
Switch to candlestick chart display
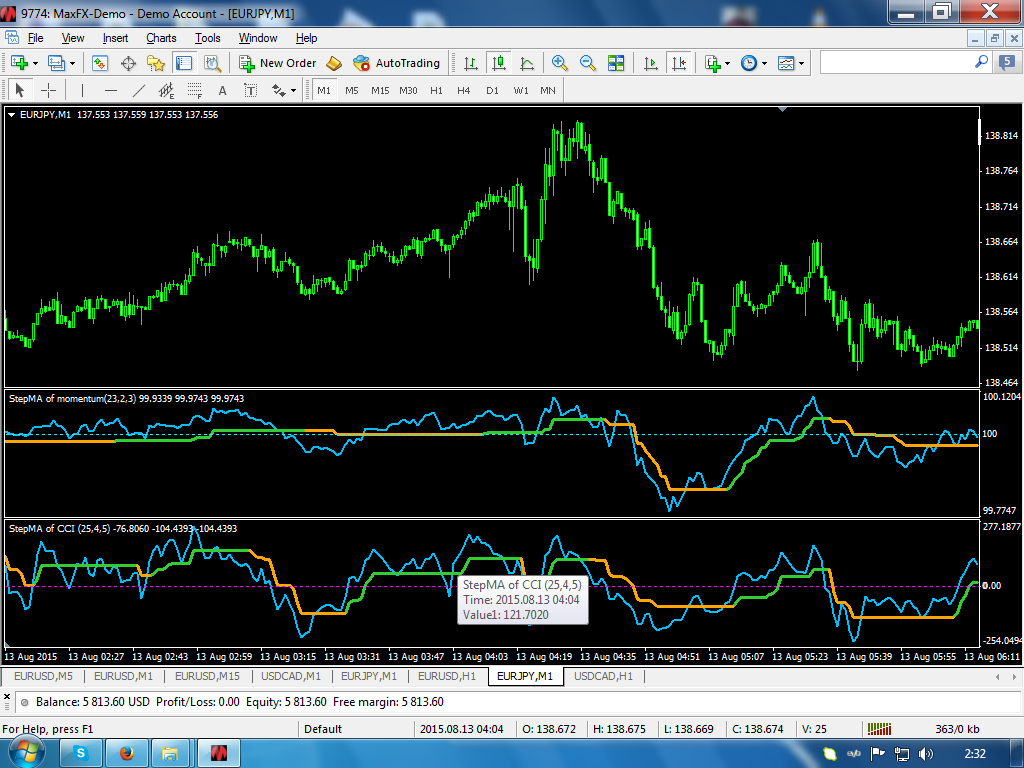pos(499,63)
